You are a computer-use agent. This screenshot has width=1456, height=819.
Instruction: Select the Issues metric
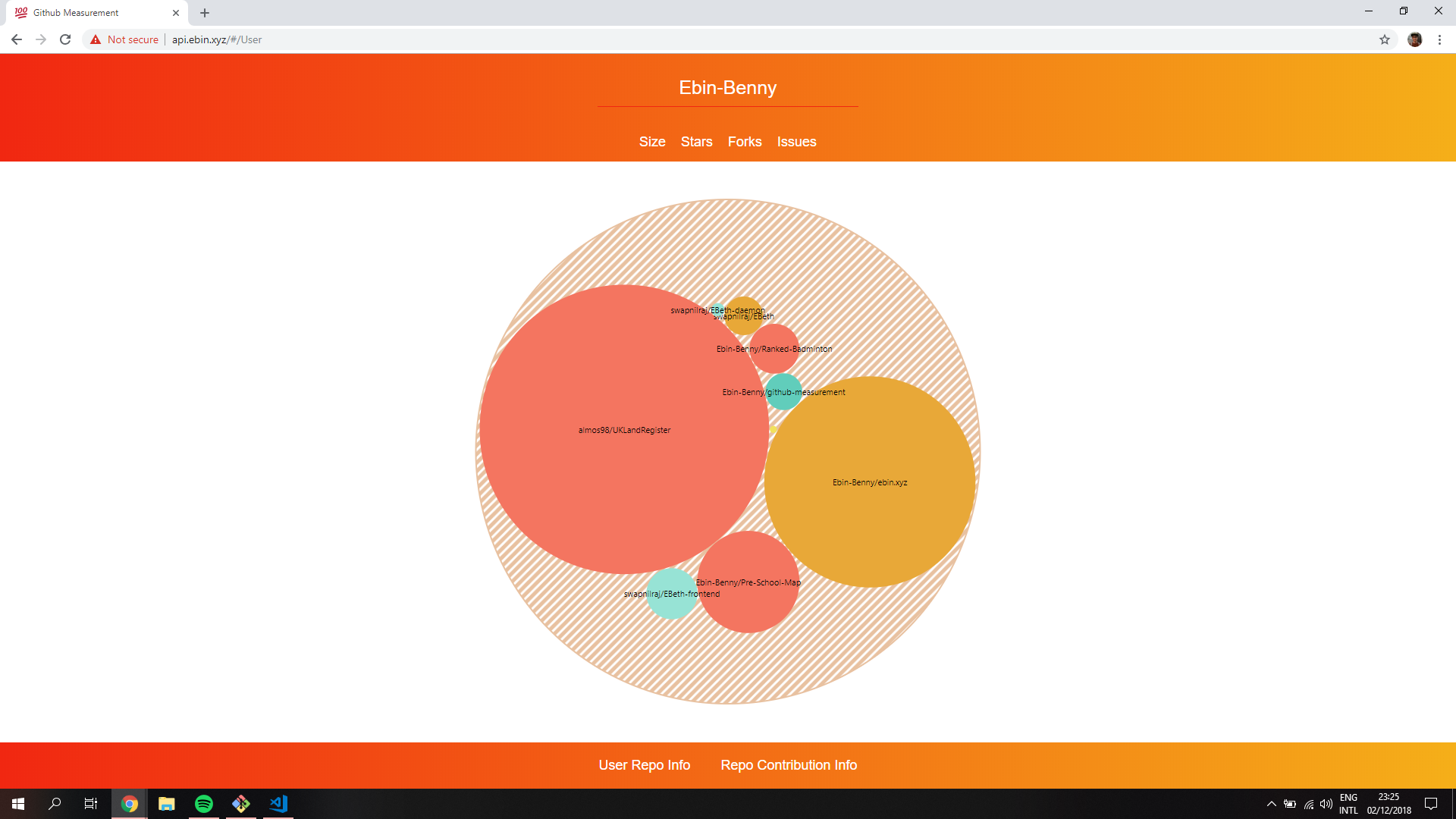(x=796, y=142)
